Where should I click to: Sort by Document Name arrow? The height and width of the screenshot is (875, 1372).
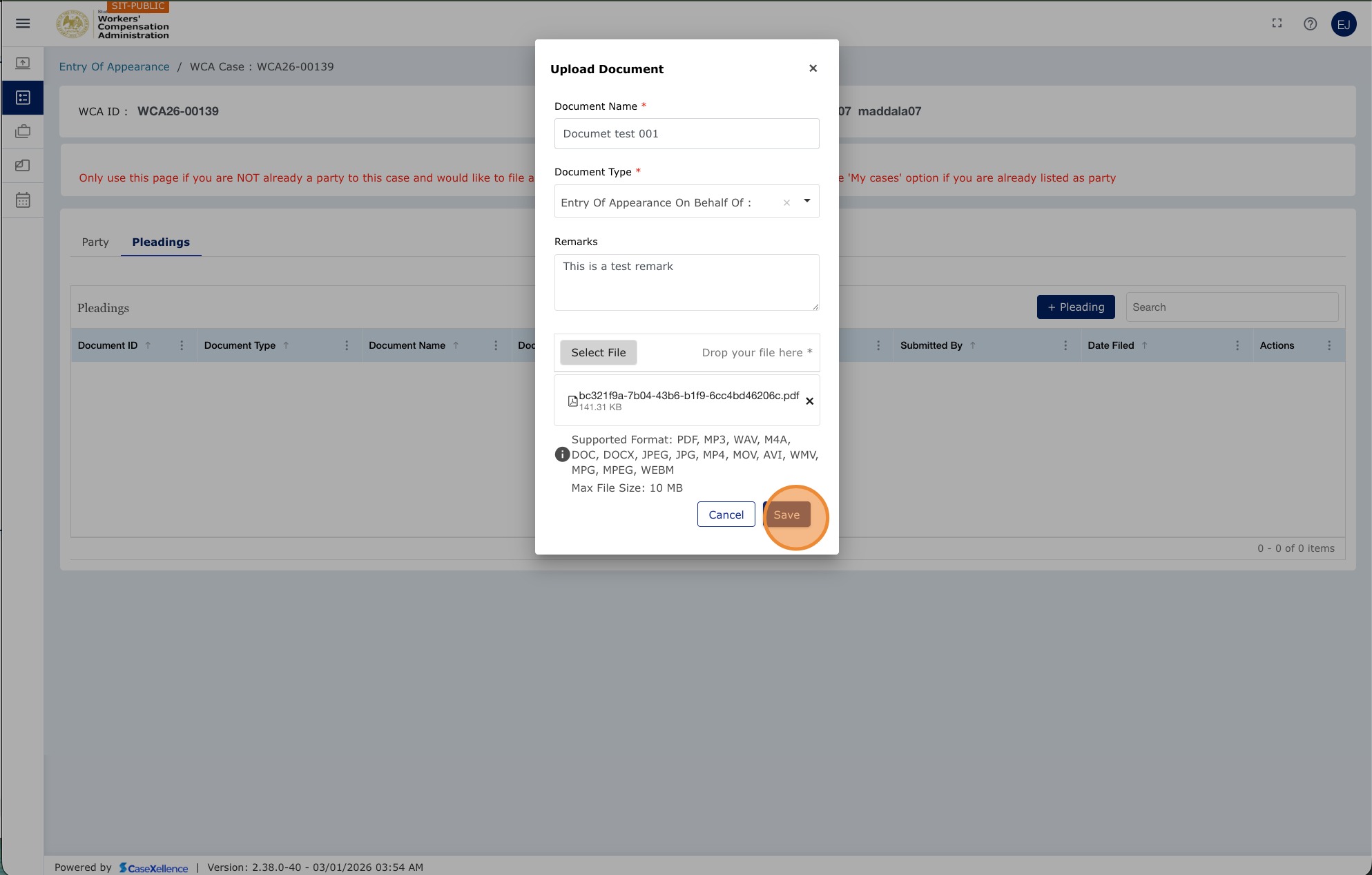point(456,345)
